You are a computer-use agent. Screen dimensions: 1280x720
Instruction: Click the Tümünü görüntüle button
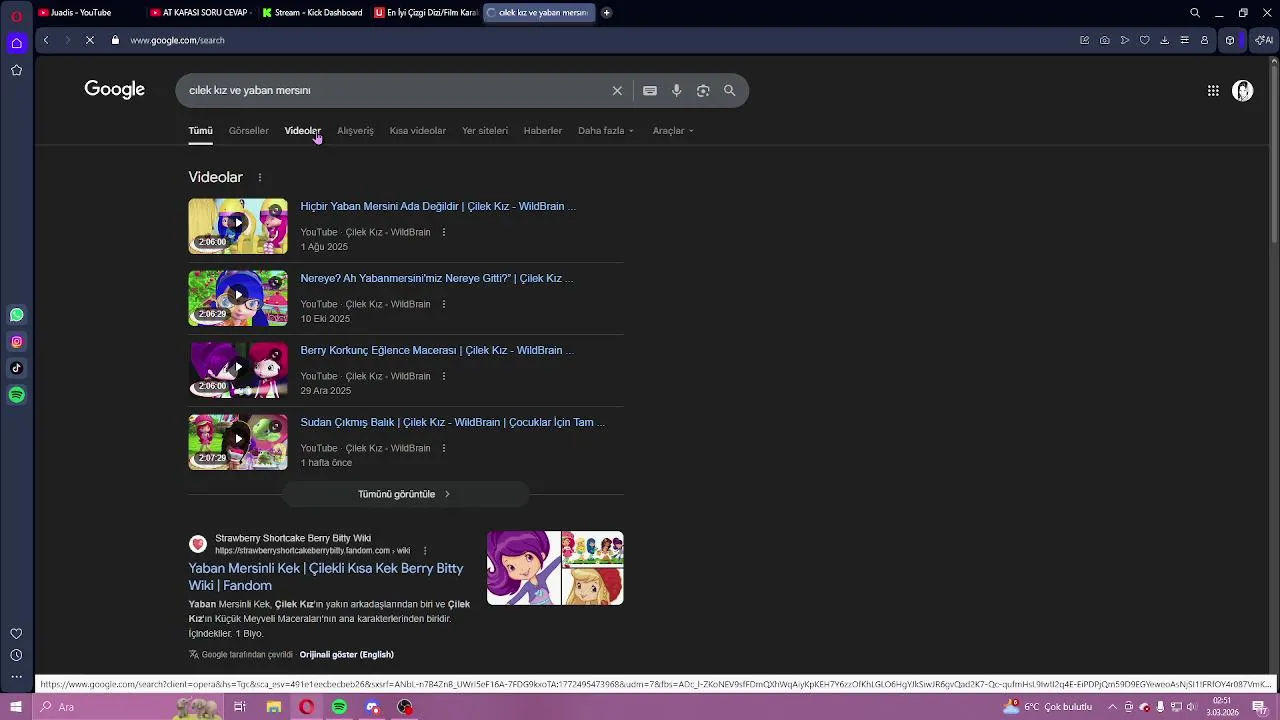[405, 494]
